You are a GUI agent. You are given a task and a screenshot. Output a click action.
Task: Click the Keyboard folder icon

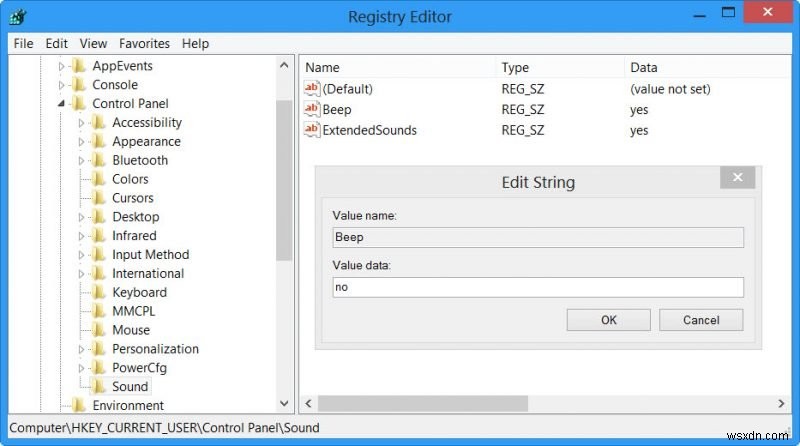(x=99, y=292)
